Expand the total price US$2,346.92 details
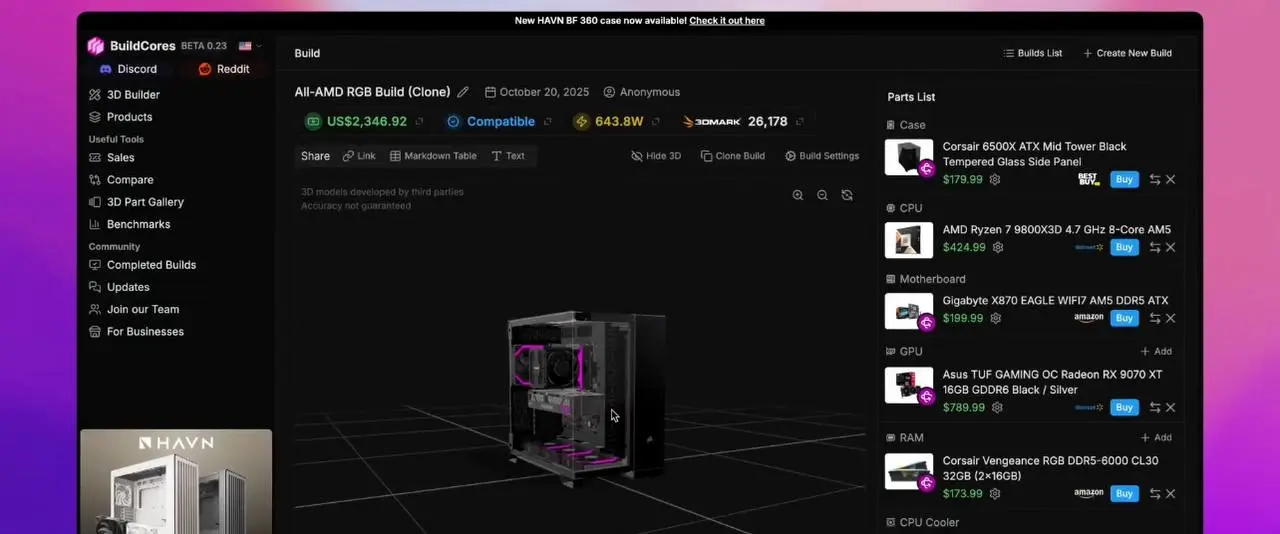 (419, 122)
